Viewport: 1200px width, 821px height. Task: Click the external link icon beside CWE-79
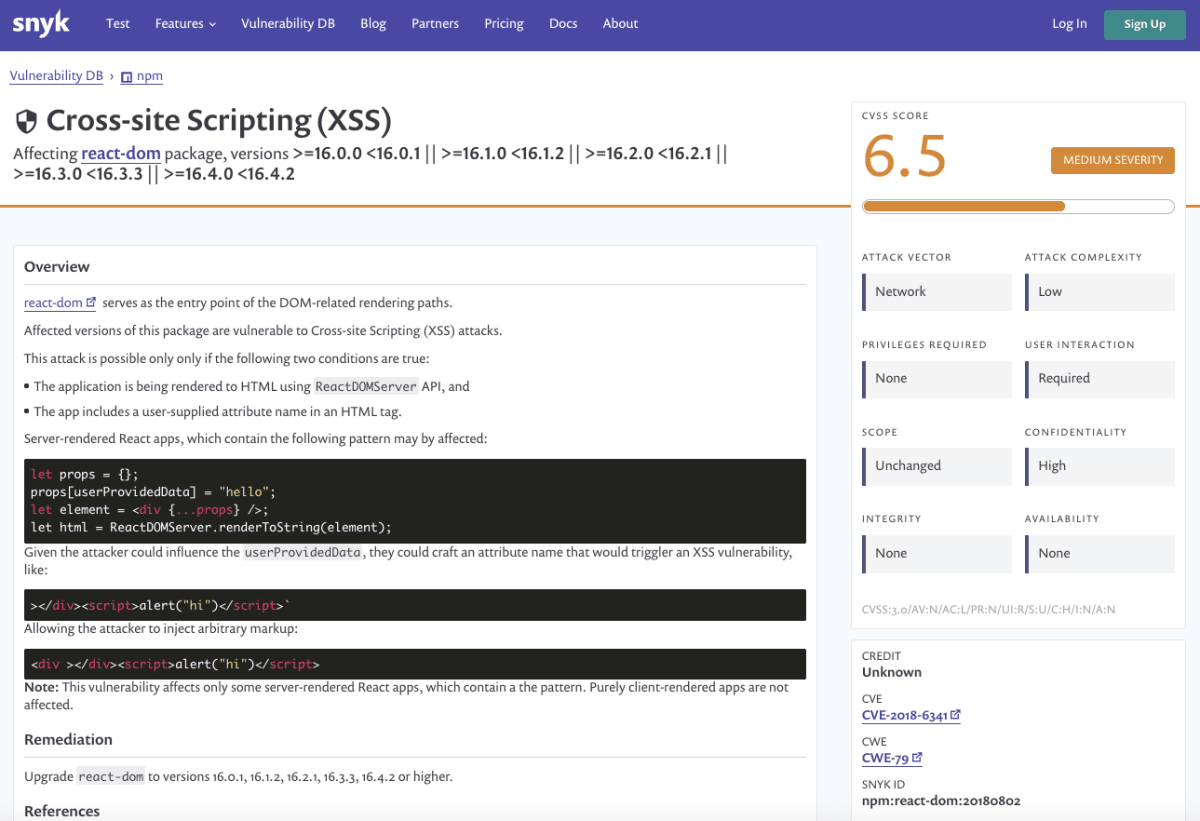point(916,757)
